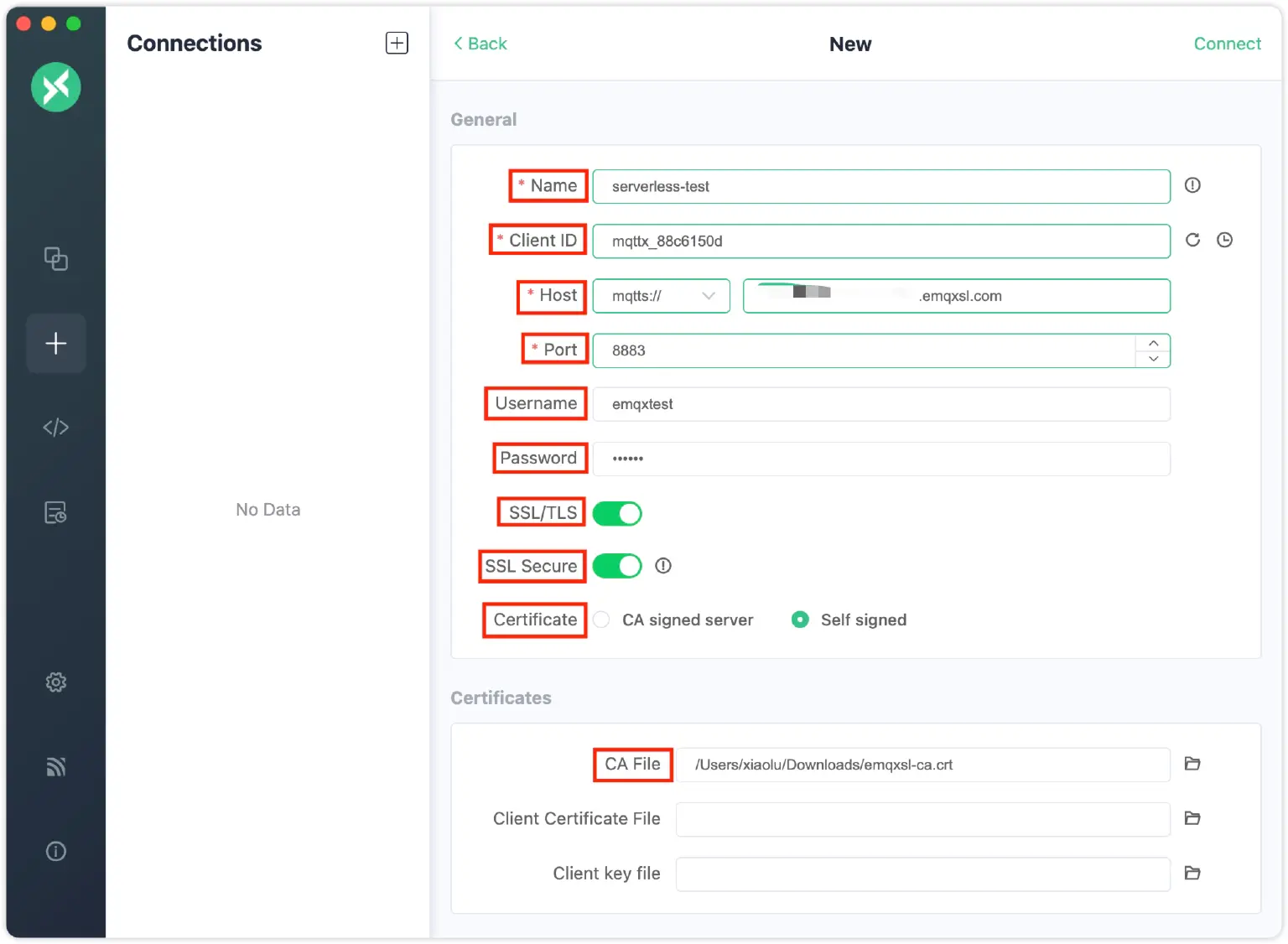The width and height of the screenshot is (1288, 944).
Task: Open the Scripts panel from the sidebar
Action: 55,427
